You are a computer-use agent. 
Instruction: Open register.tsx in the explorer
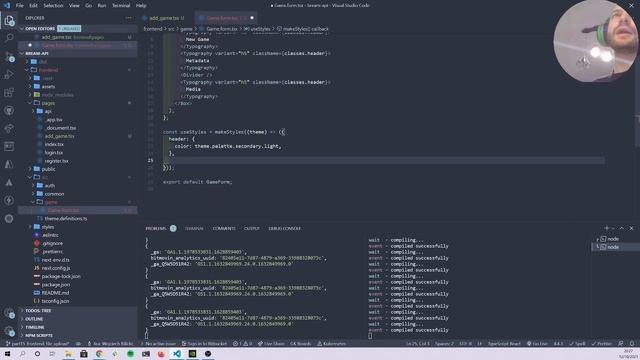pos(56,161)
